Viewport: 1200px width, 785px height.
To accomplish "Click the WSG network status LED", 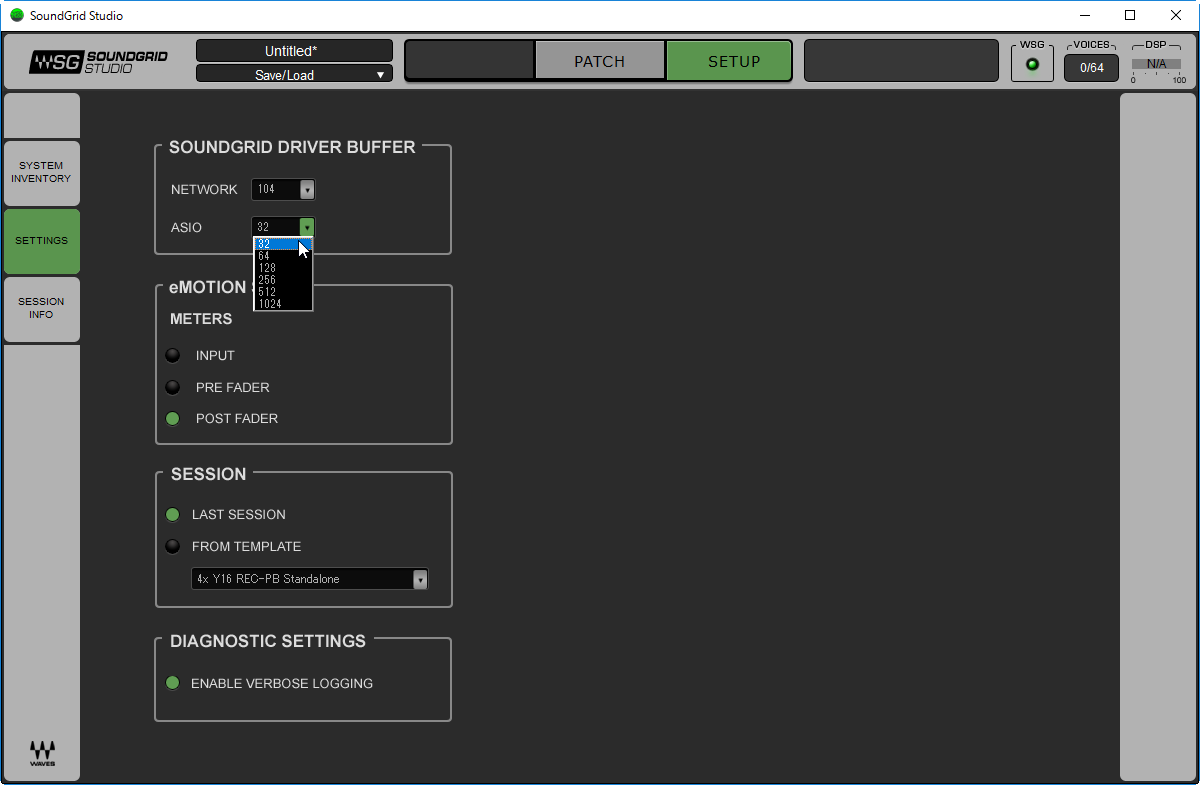I will point(1032,66).
